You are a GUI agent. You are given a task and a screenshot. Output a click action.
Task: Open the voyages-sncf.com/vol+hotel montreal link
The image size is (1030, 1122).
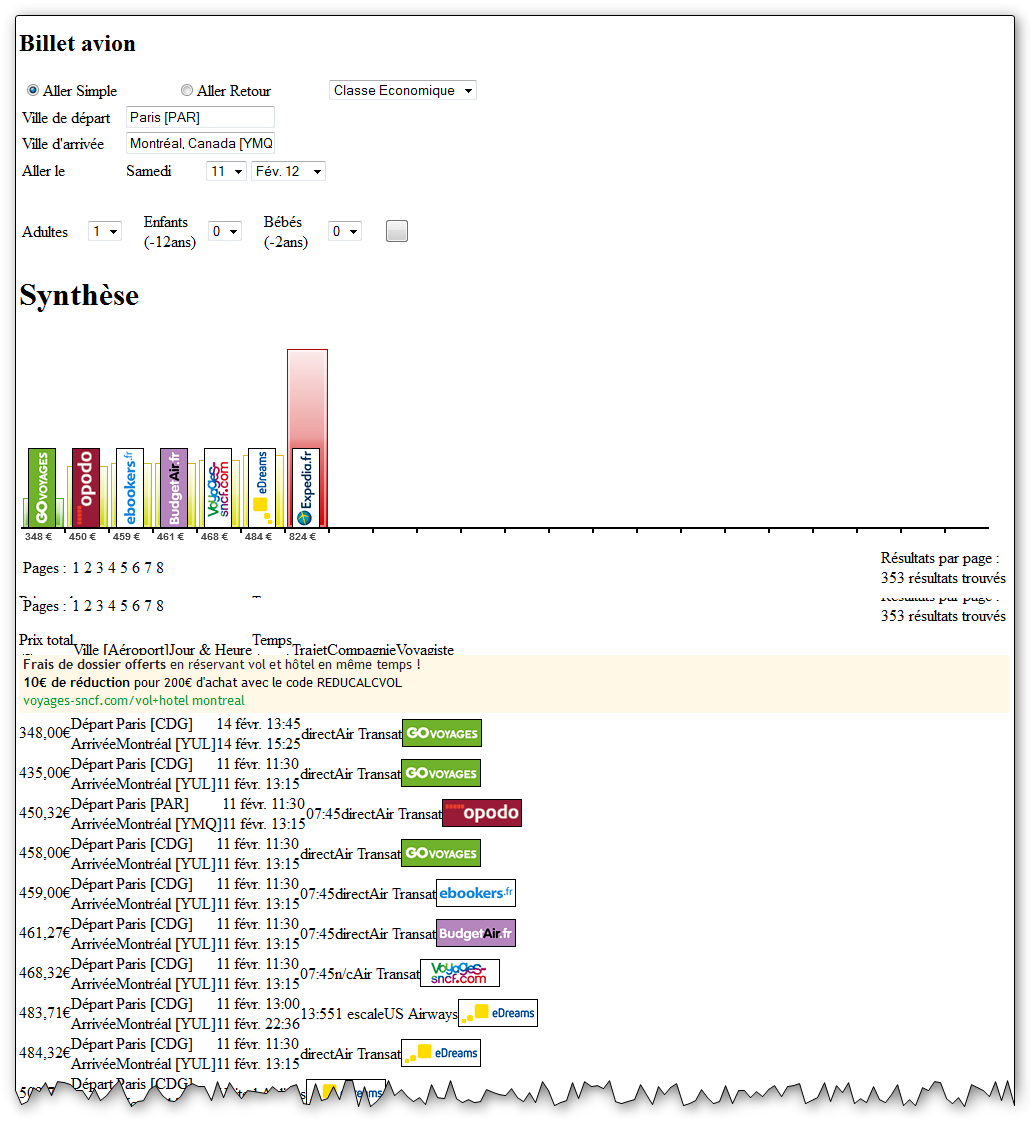tap(134, 701)
